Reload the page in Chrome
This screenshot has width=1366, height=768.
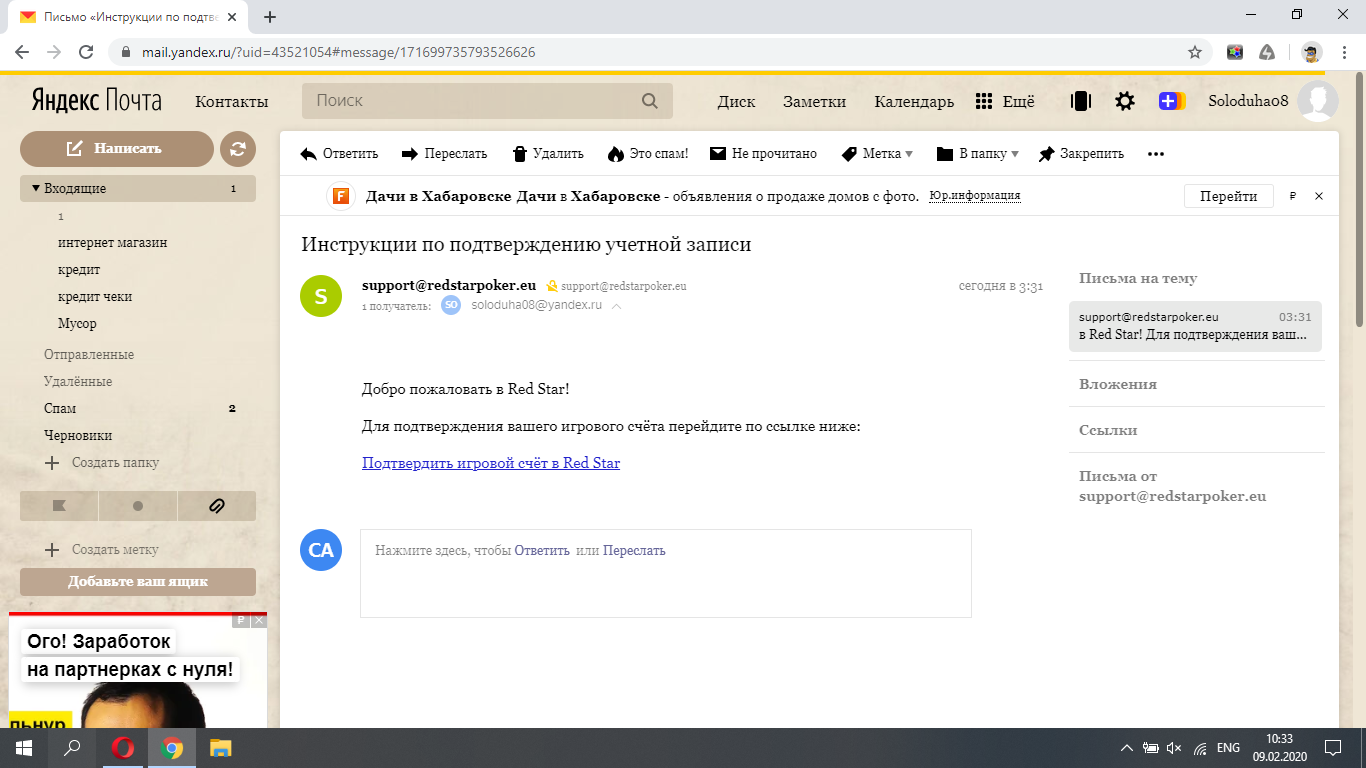[86, 52]
